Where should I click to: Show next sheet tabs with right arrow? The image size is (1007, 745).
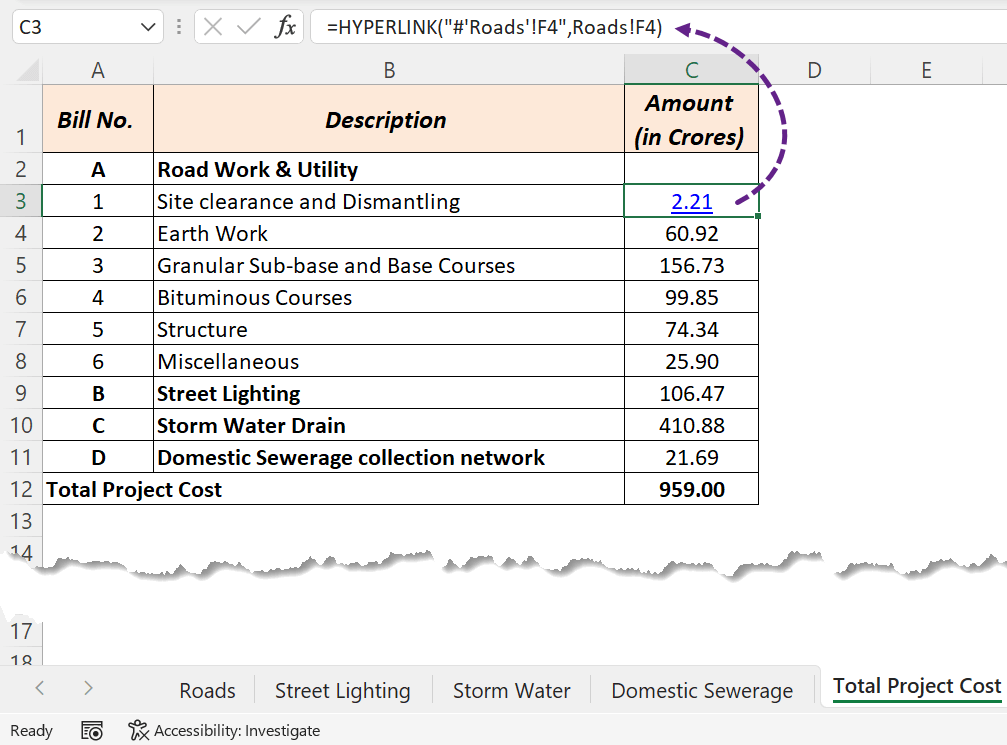click(89, 688)
